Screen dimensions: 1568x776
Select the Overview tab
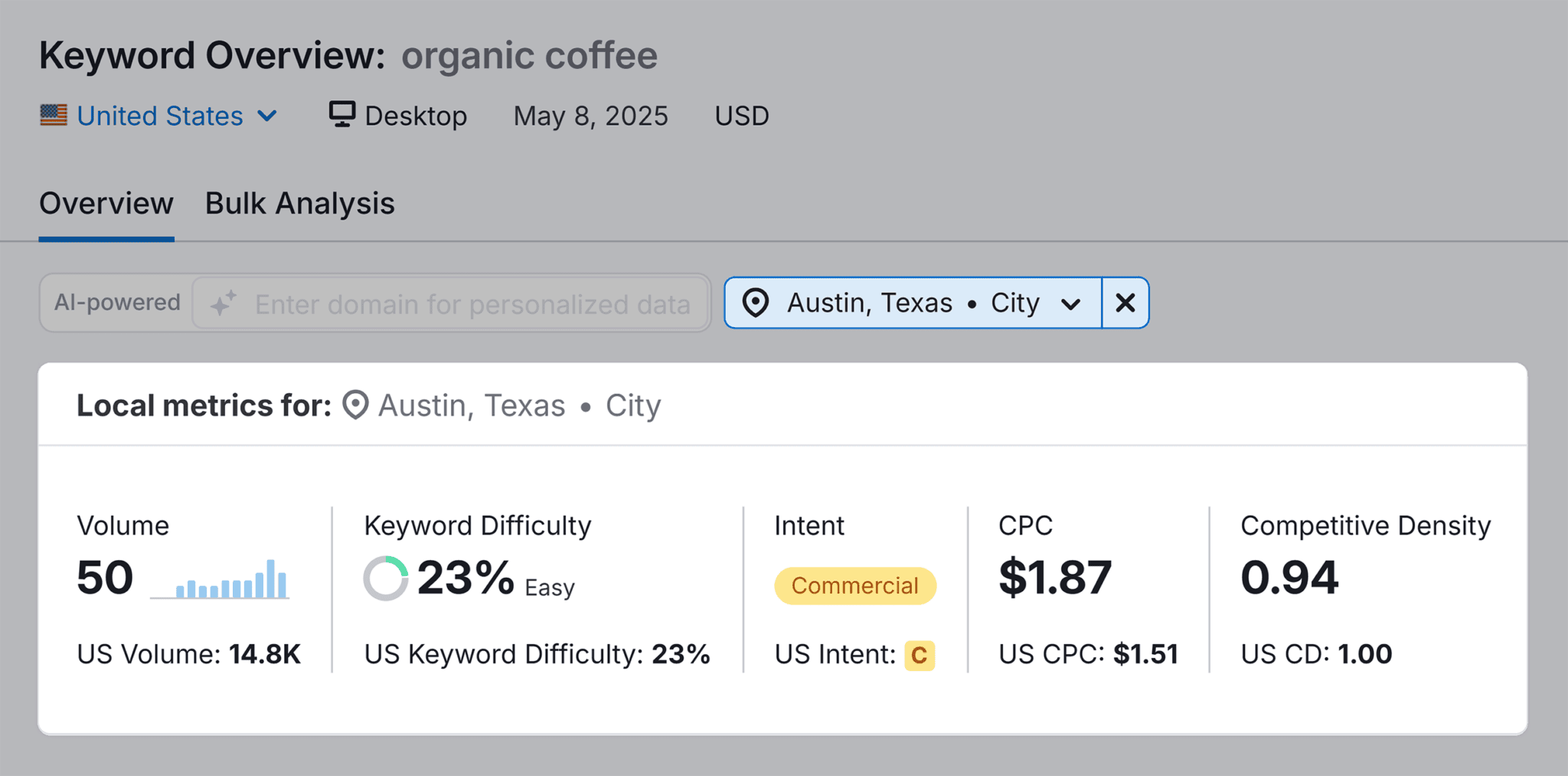pos(106,203)
